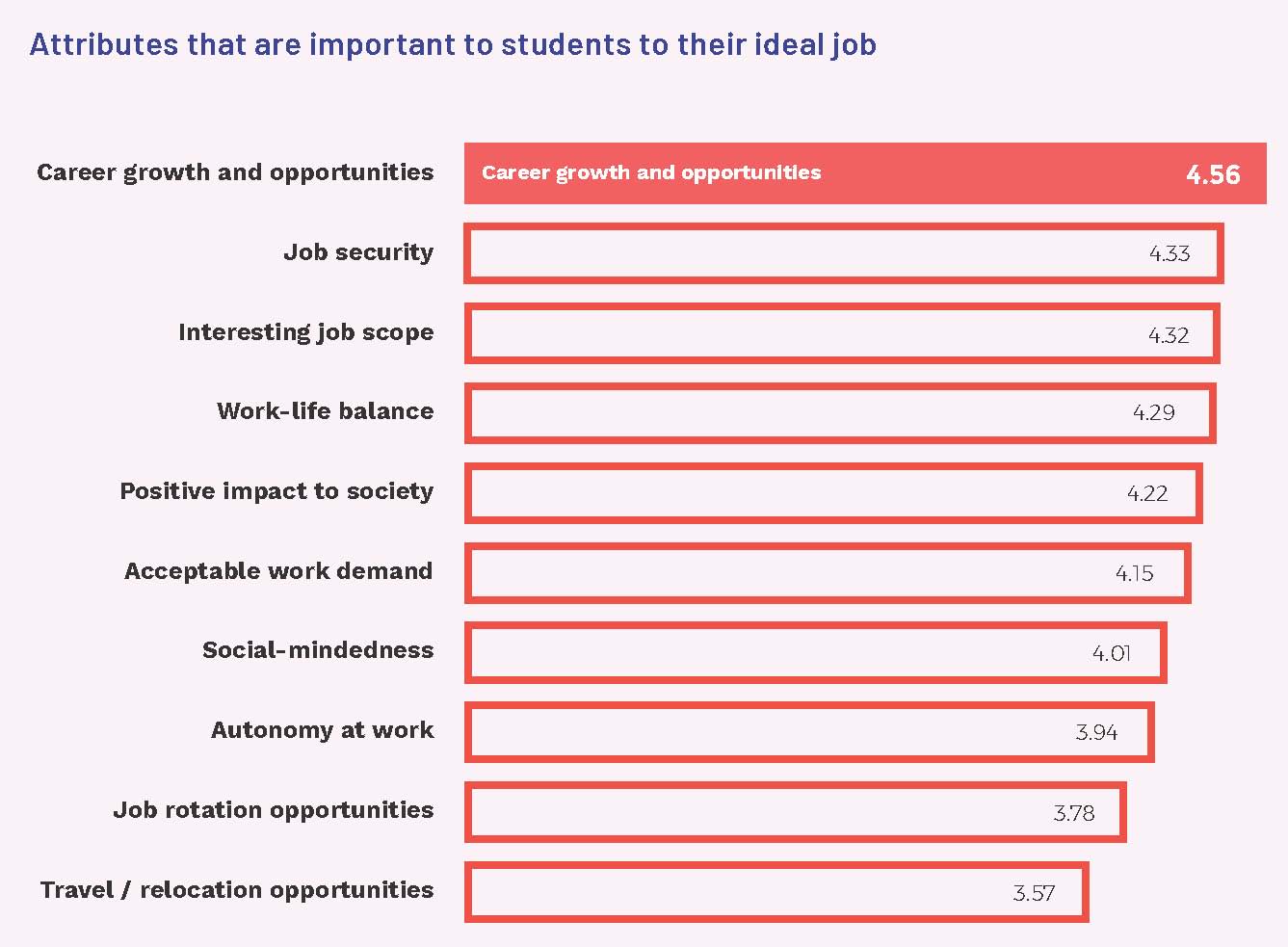Viewport: 1288px width, 947px height.
Task: Select the bar showing 4.22
Action: click(x=833, y=493)
